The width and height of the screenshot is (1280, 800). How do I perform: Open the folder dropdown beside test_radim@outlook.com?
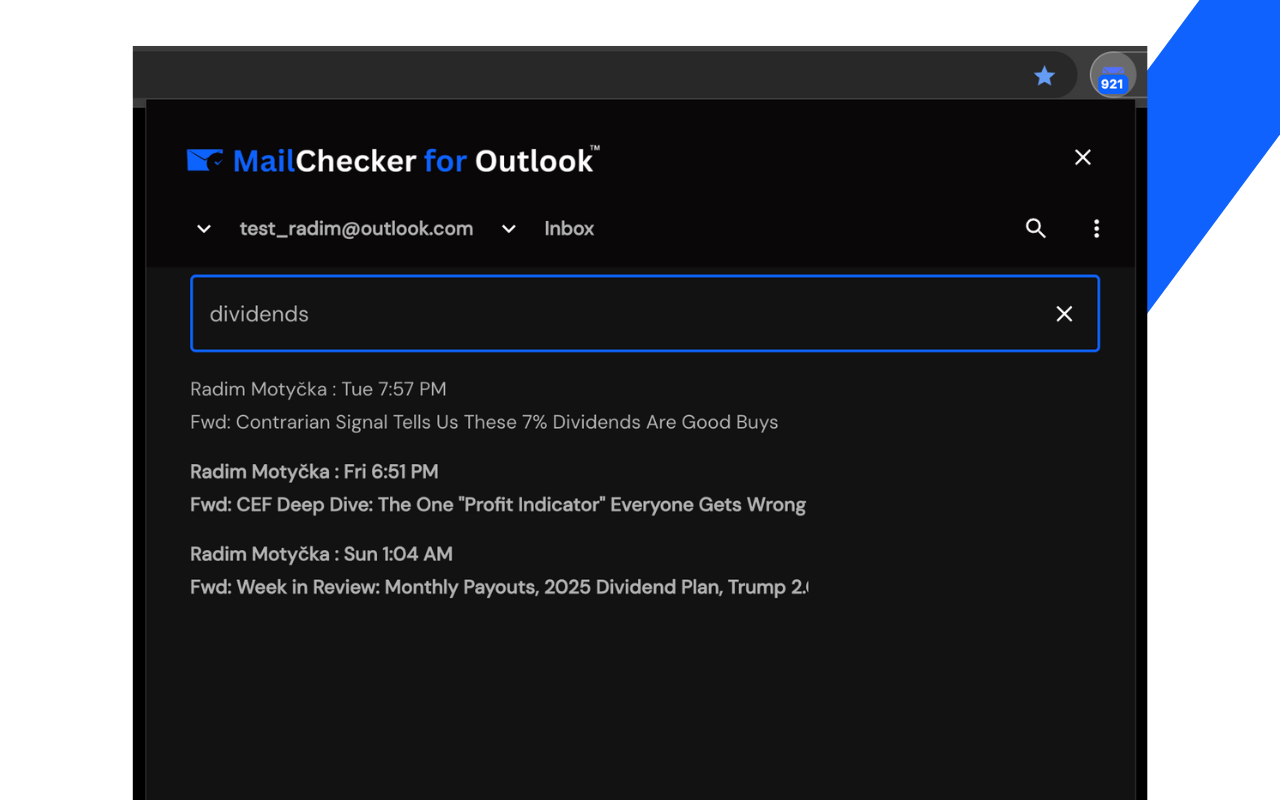[508, 228]
